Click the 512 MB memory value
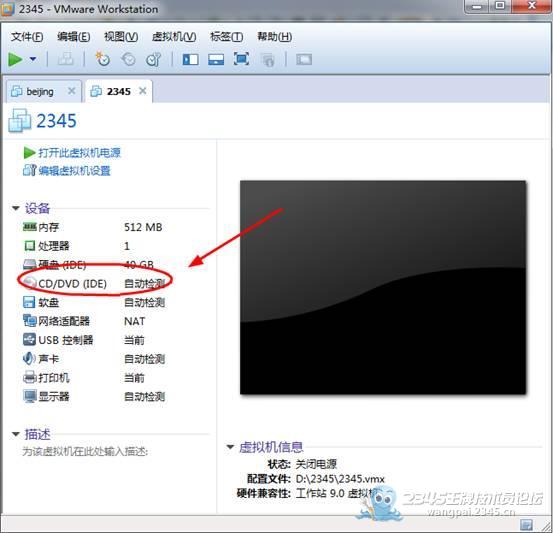This screenshot has height=533, width=553. (x=143, y=227)
